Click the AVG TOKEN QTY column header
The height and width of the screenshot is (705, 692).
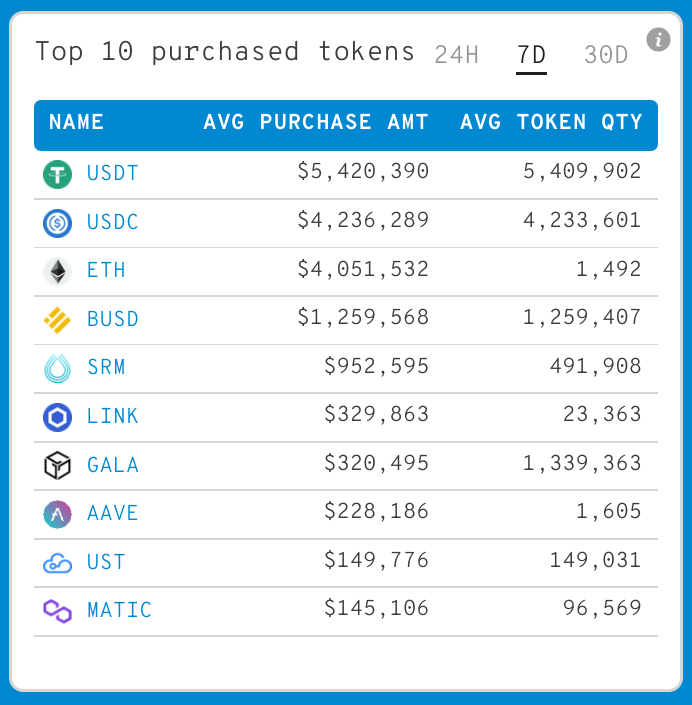point(551,122)
